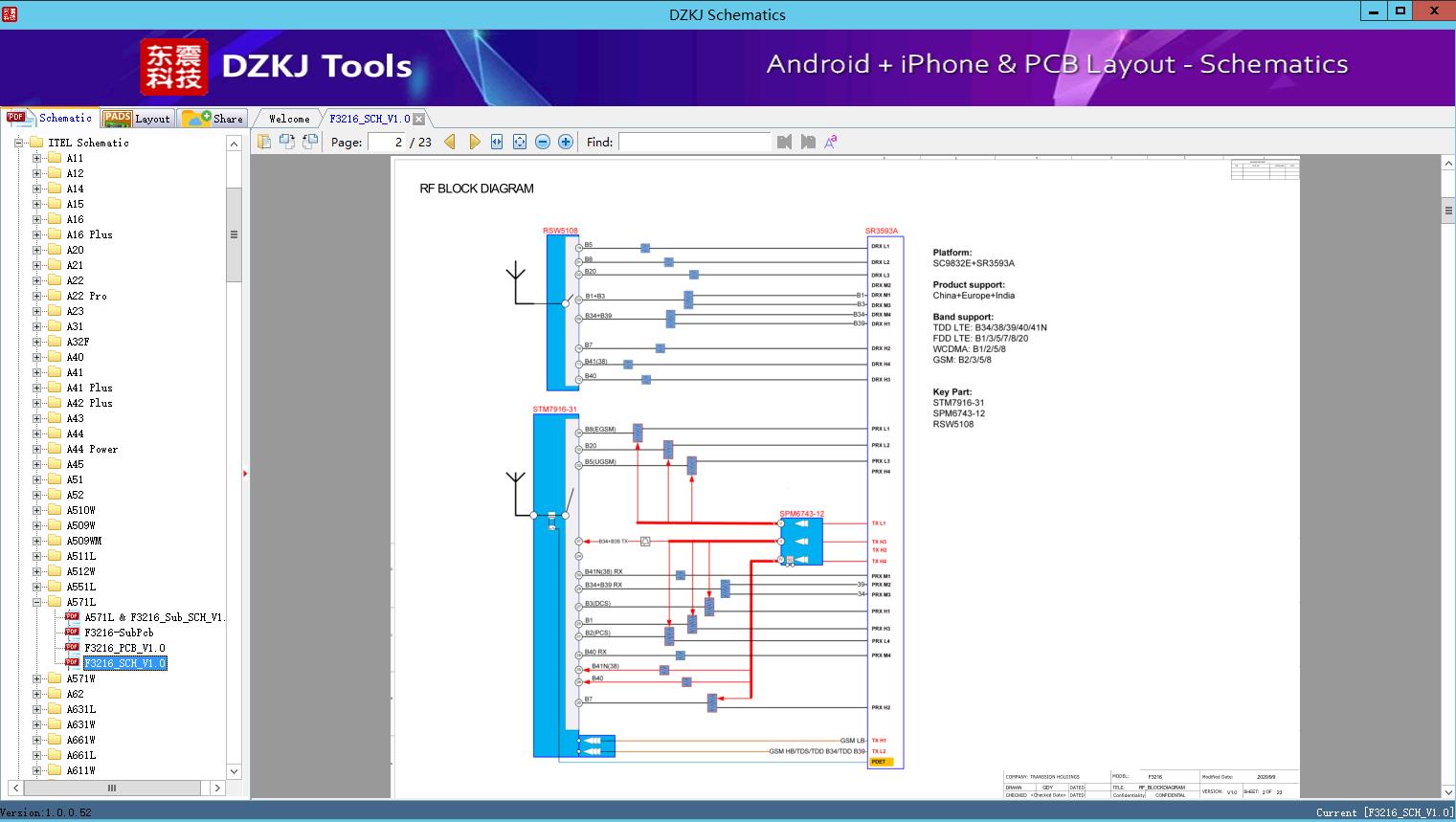Click the ITEL Schematic root folder
The image size is (1456, 822).
click(x=88, y=143)
